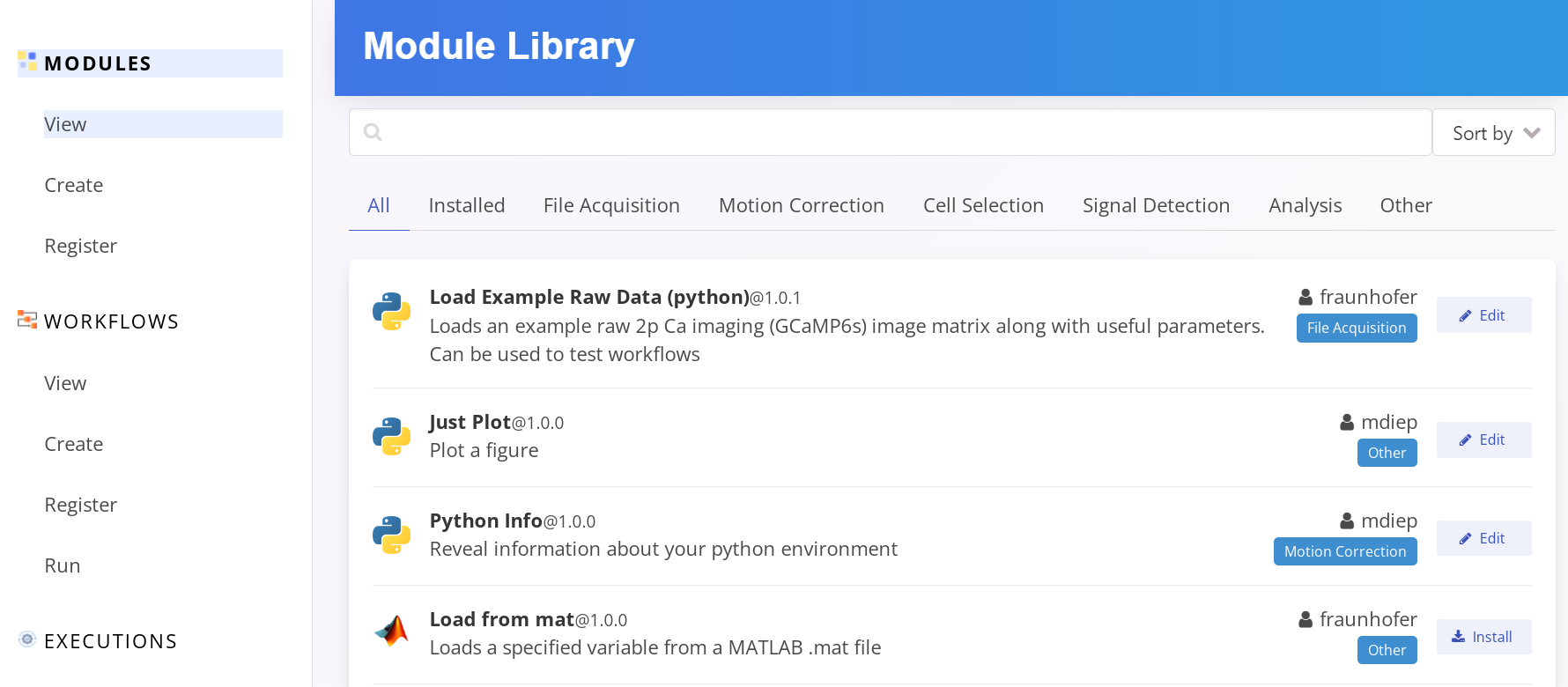Focus the module search input field

(899, 132)
